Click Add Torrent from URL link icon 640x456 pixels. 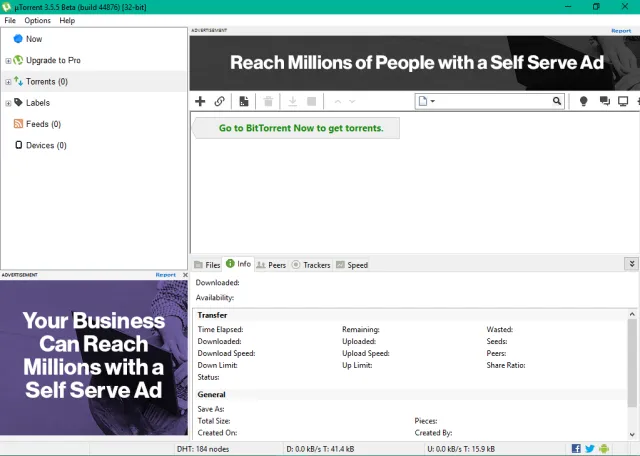click(220, 101)
